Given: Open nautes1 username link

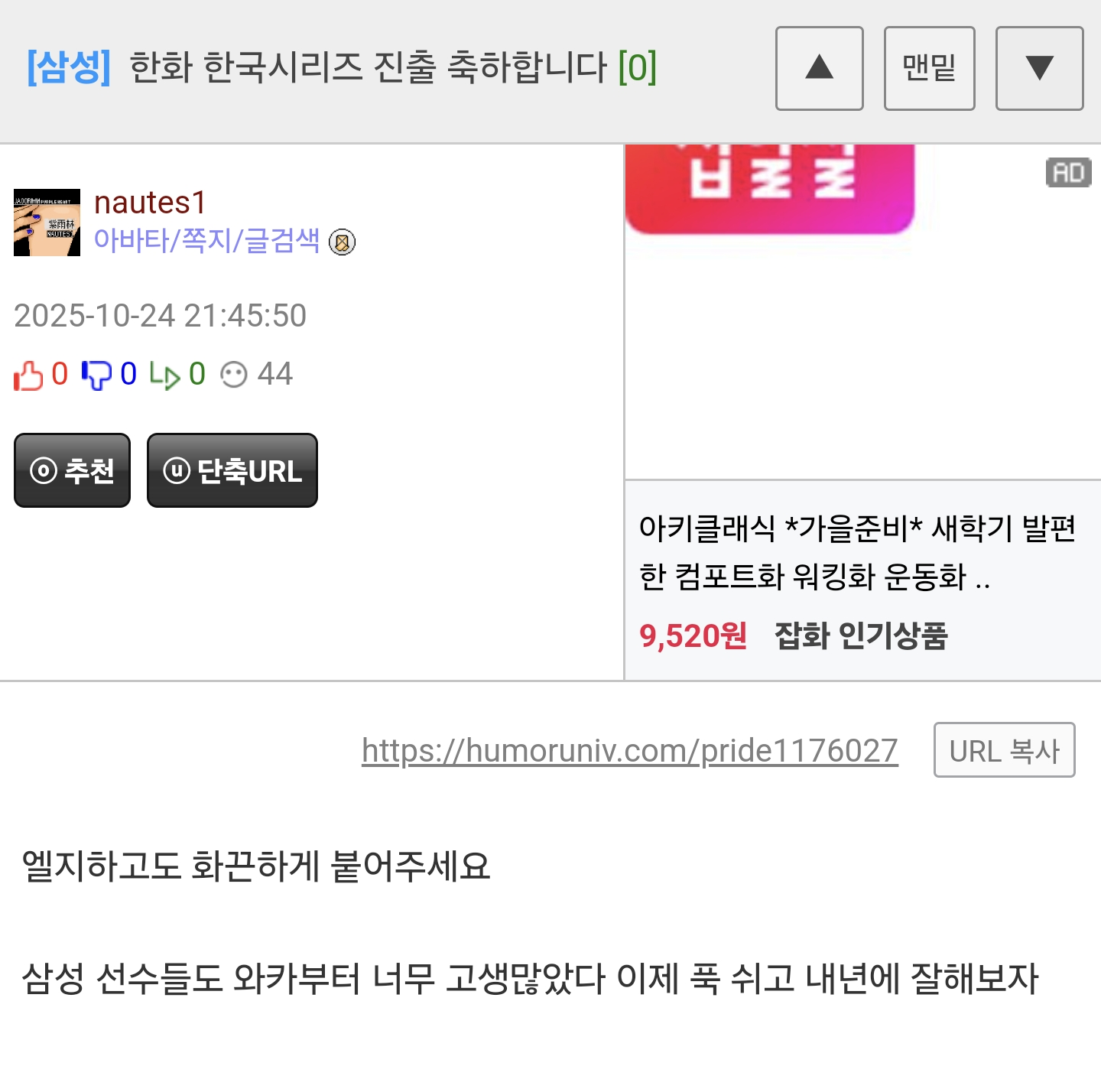Looking at the screenshot, I should pos(150,203).
